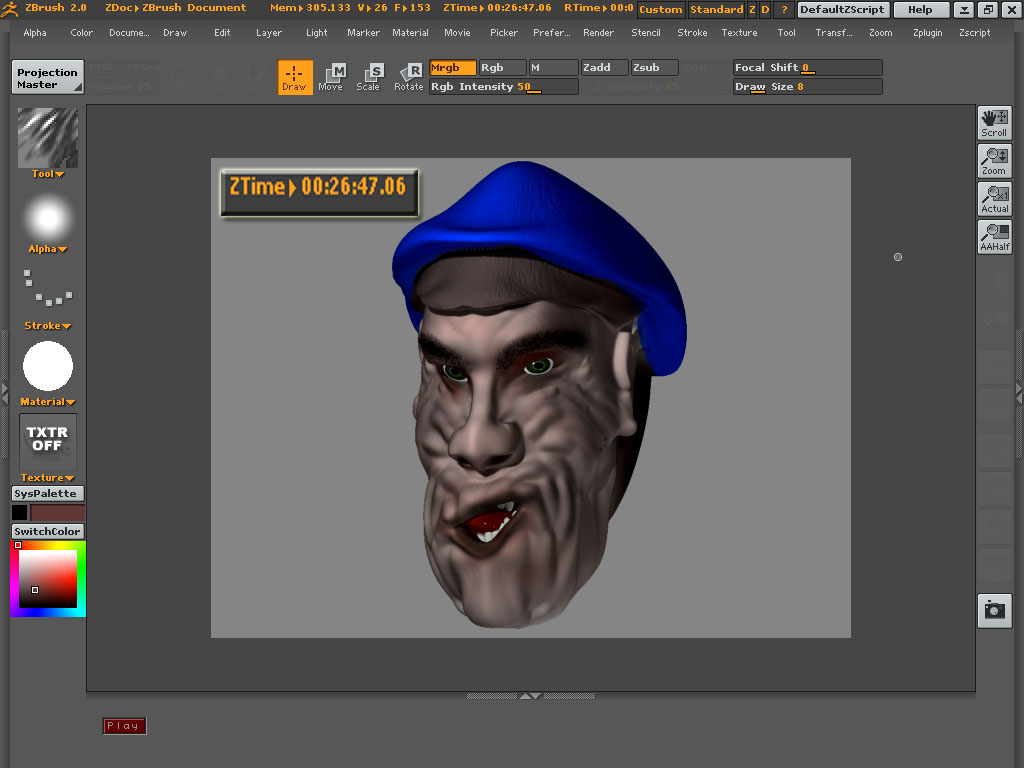Open the Edit menu

click(x=222, y=33)
